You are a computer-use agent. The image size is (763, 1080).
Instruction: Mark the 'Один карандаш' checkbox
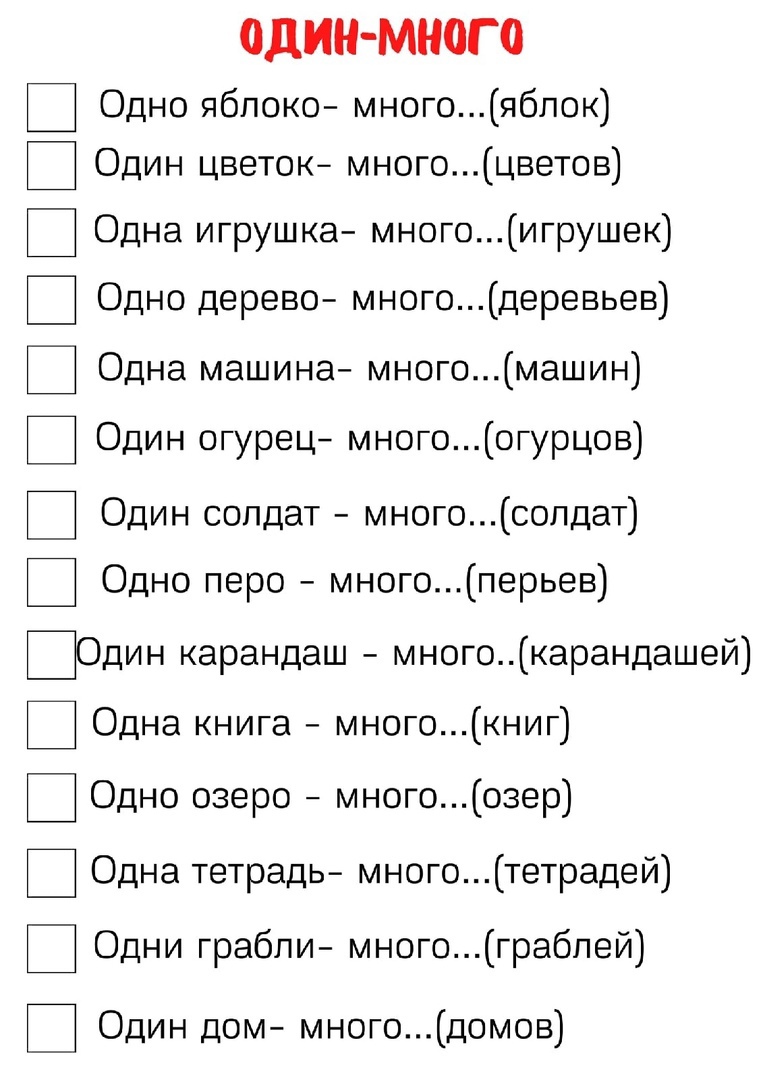coord(51,655)
